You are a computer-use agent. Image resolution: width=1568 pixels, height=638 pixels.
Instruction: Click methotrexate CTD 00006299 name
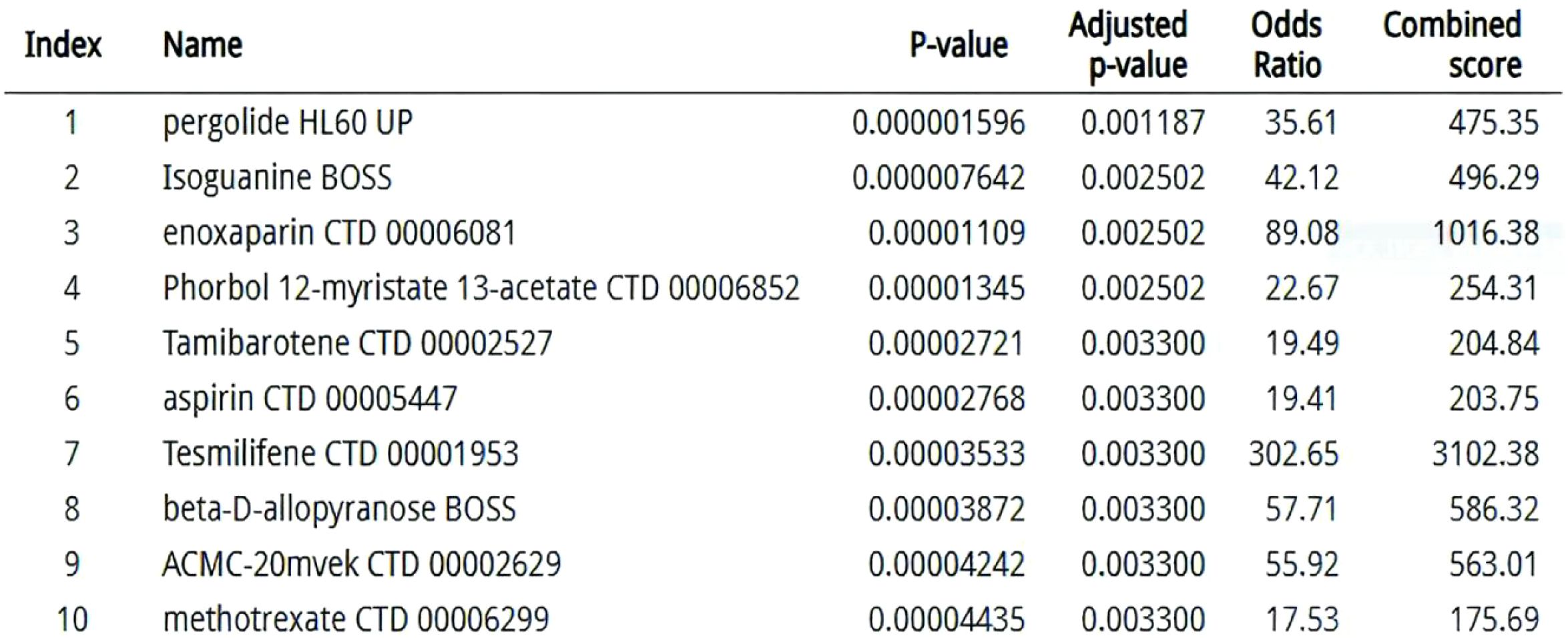coord(356,619)
